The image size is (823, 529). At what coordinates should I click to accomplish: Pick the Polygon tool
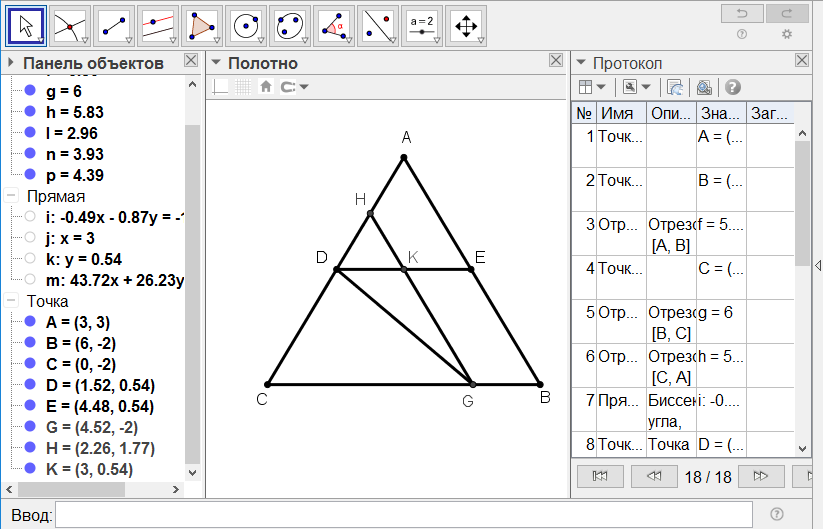204,26
